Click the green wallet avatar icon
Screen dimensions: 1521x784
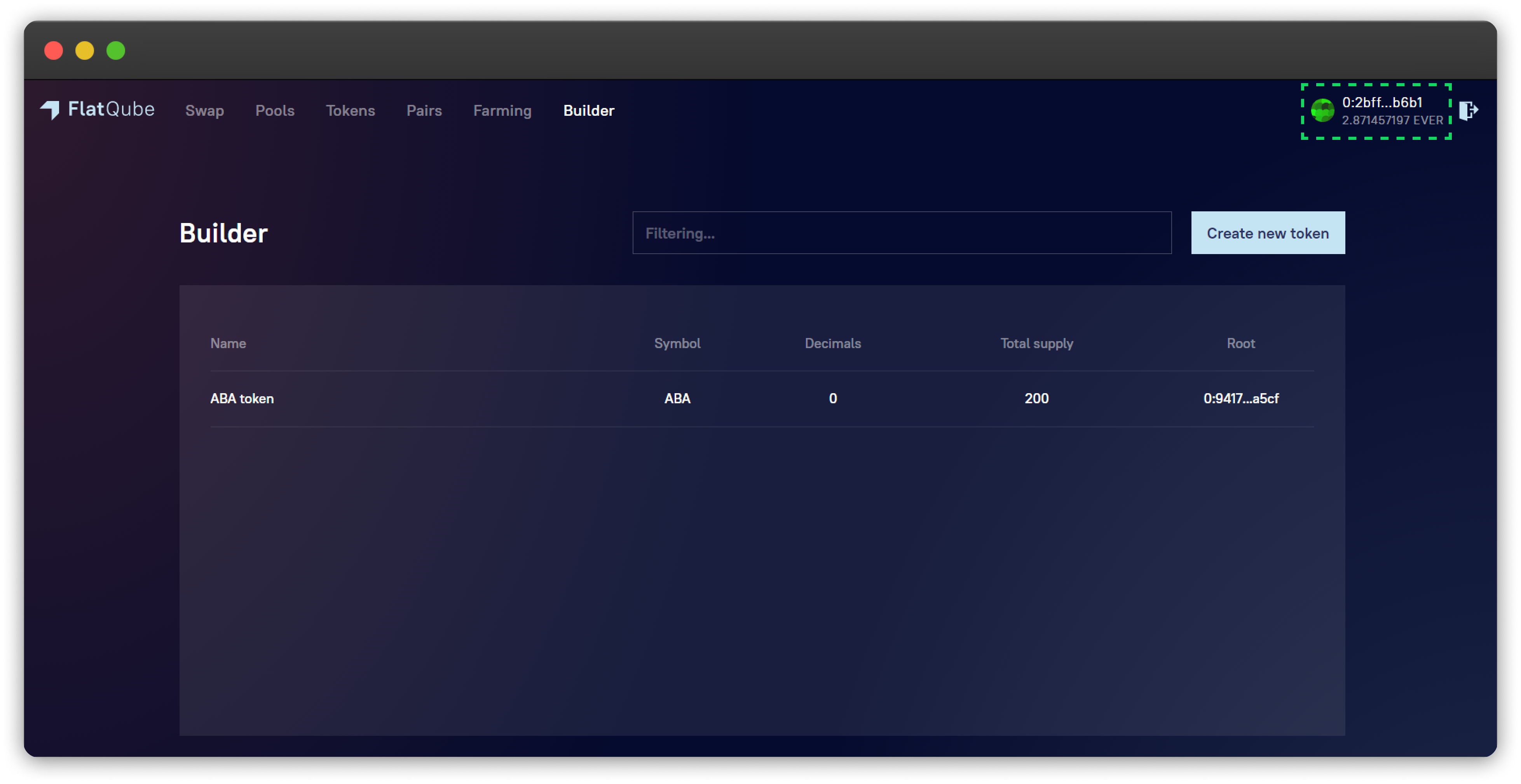pyautogui.click(x=1322, y=110)
